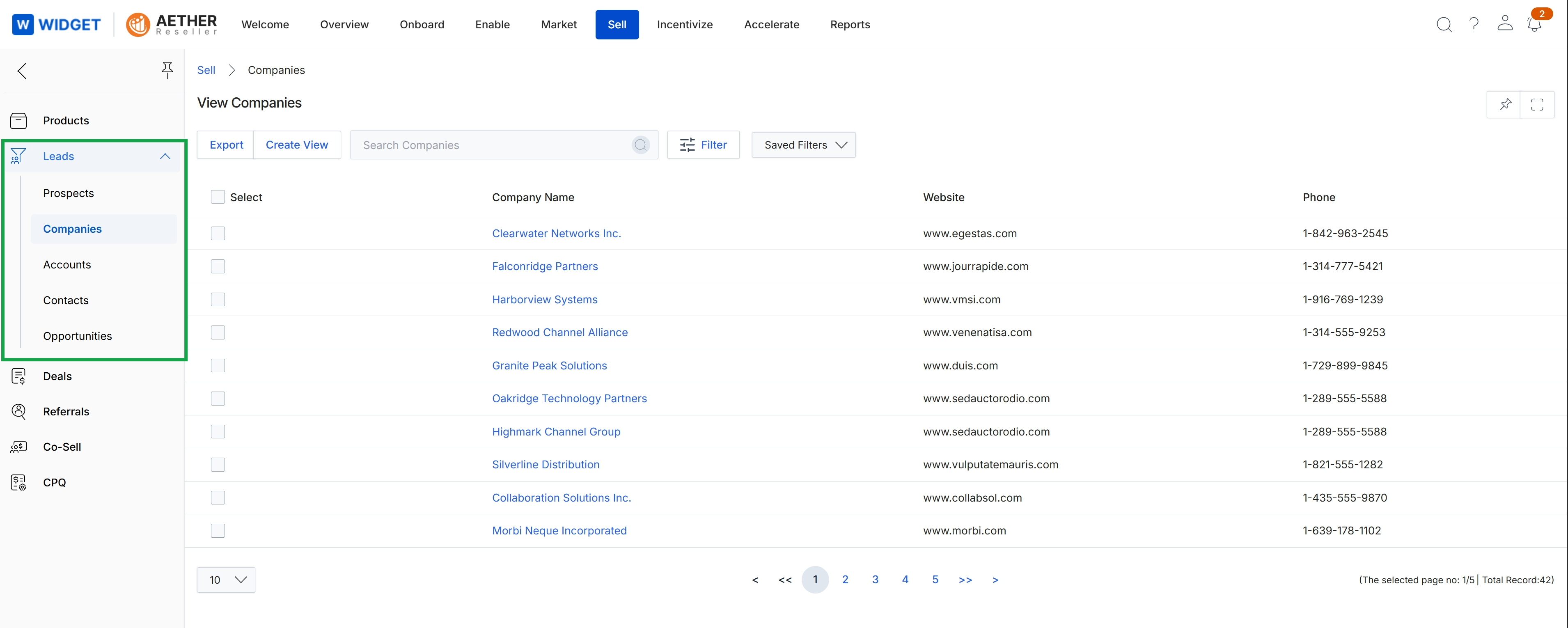Image resolution: width=1568 pixels, height=628 pixels.
Task: Open the help question mark icon
Action: [1474, 24]
